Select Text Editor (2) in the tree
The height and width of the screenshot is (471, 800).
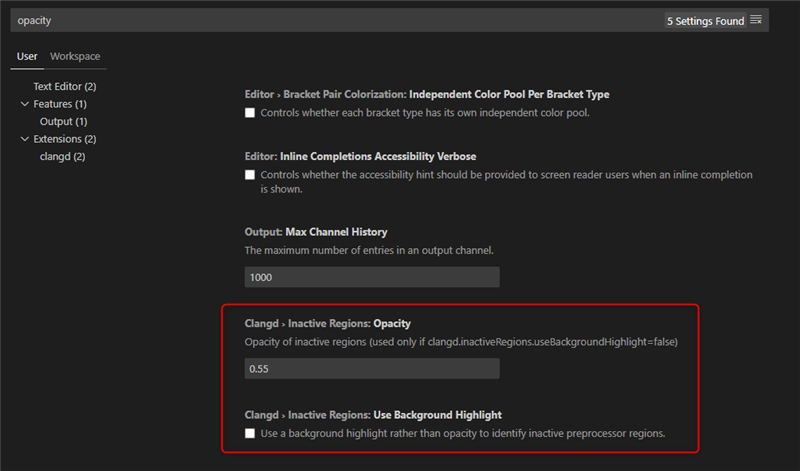(65, 86)
